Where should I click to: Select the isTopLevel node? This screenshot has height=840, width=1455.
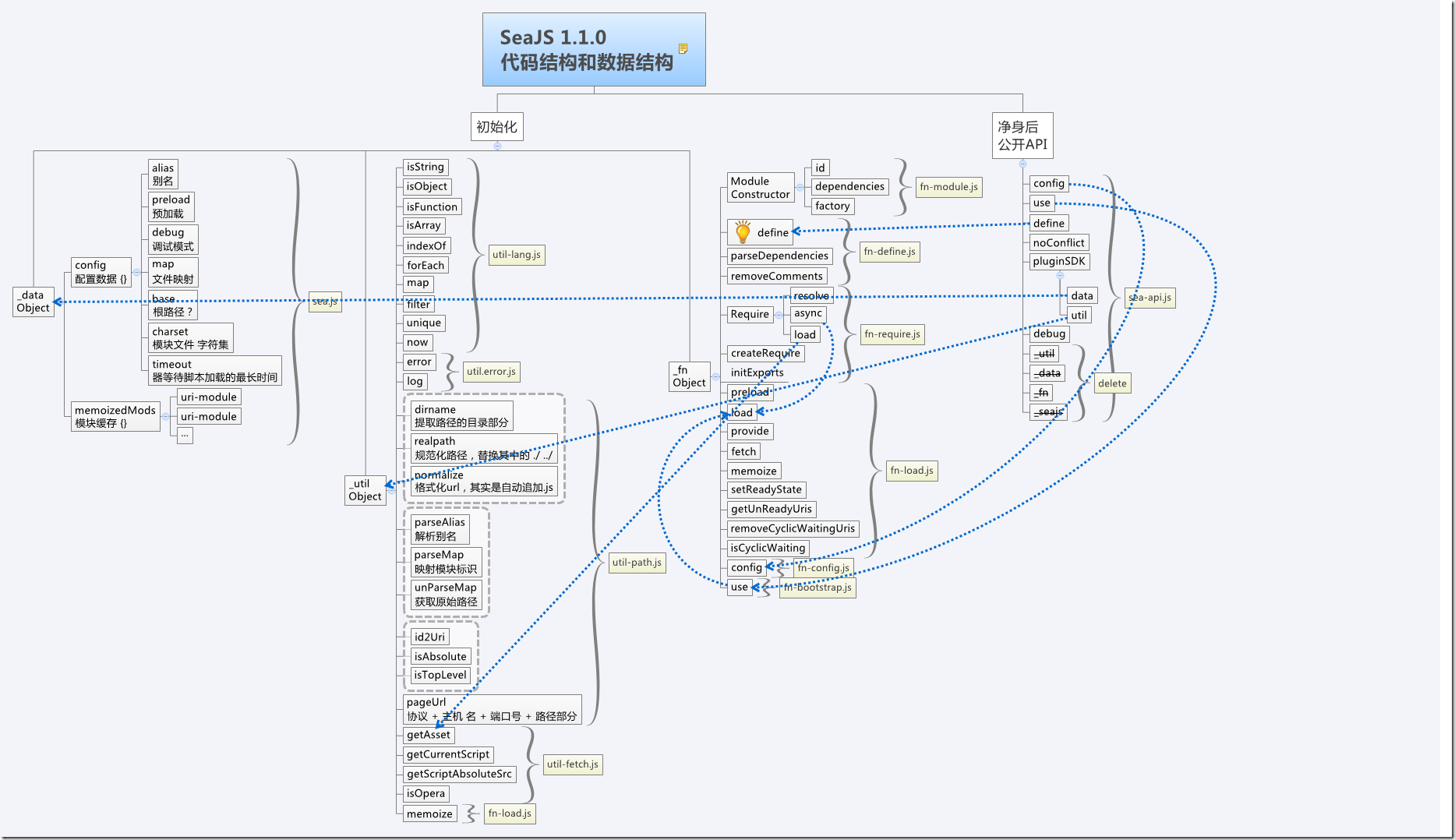point(440,675)
